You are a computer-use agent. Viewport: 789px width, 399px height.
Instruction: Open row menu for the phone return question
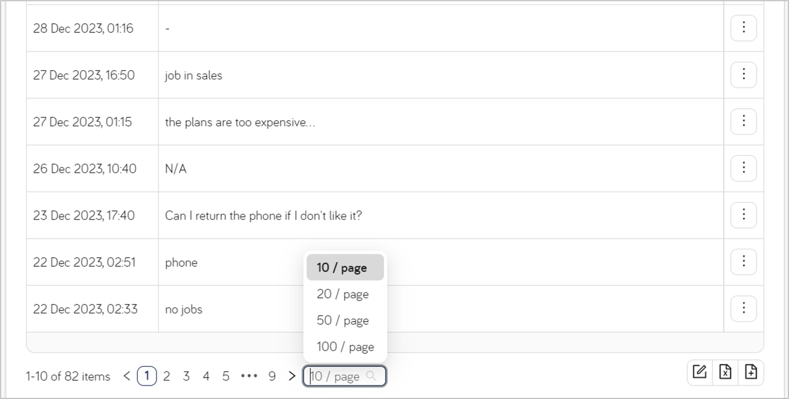(x=743, y=215)
